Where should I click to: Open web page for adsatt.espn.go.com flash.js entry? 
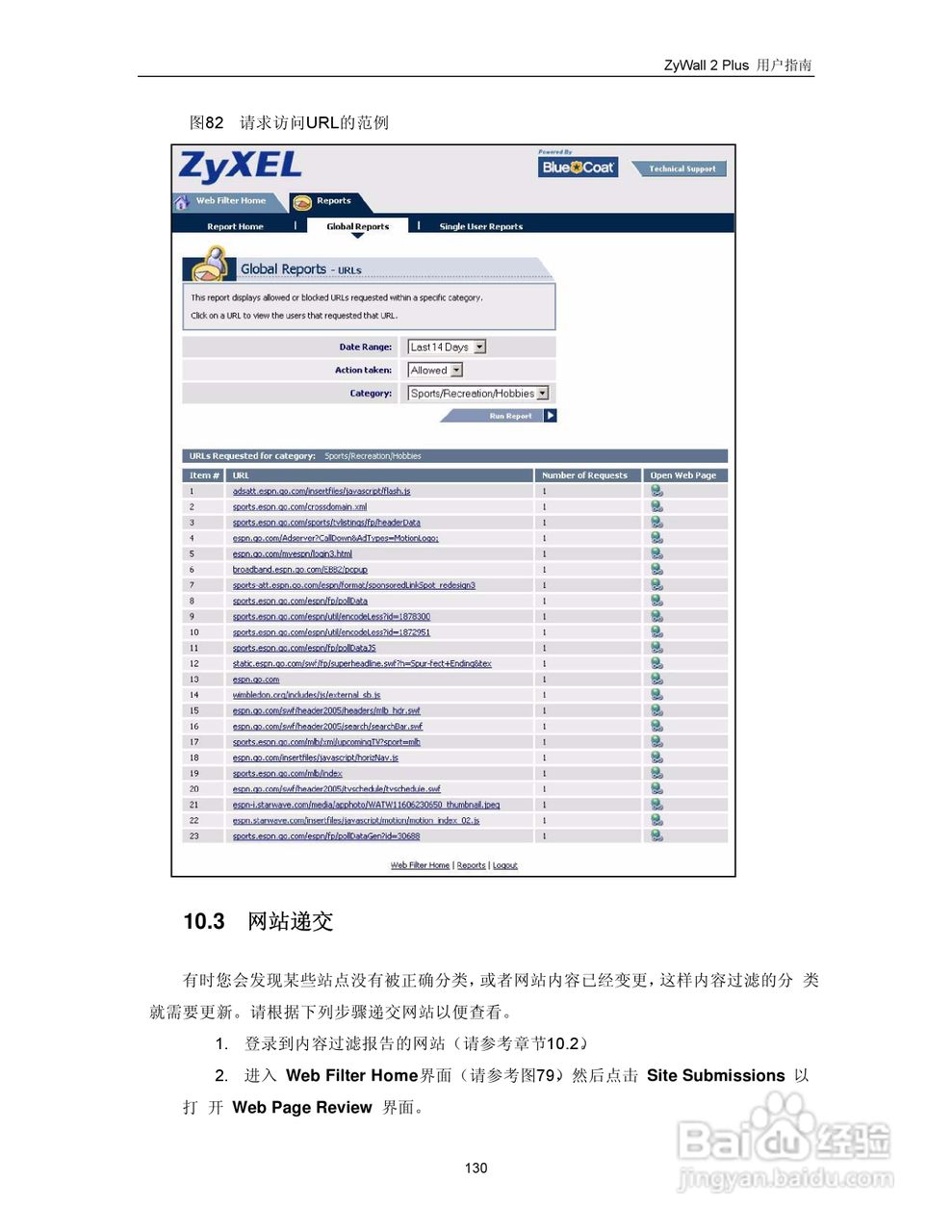pyautogui.click(x=656, y=491)
